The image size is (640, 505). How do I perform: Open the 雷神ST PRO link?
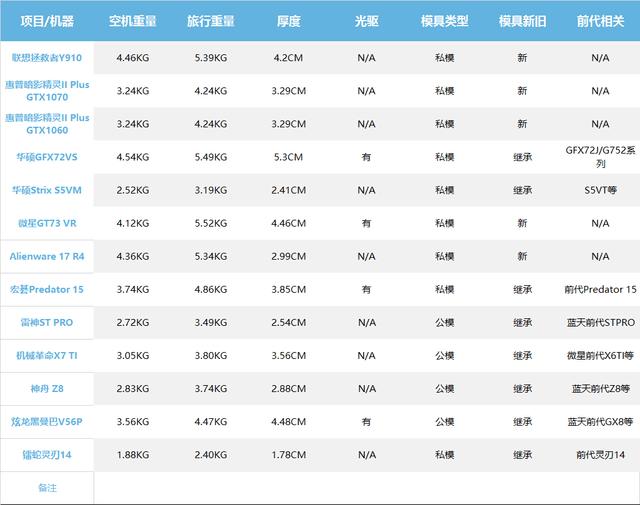[x=47, y=323]
